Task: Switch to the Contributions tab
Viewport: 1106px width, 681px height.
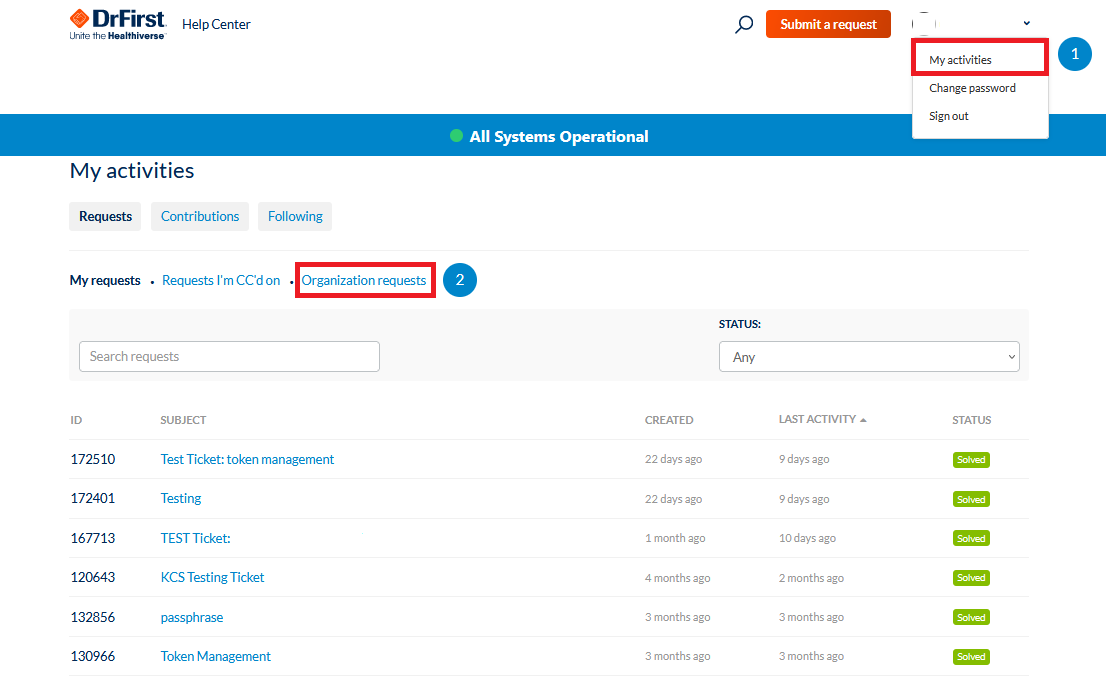Action: [x=200, y=216]
